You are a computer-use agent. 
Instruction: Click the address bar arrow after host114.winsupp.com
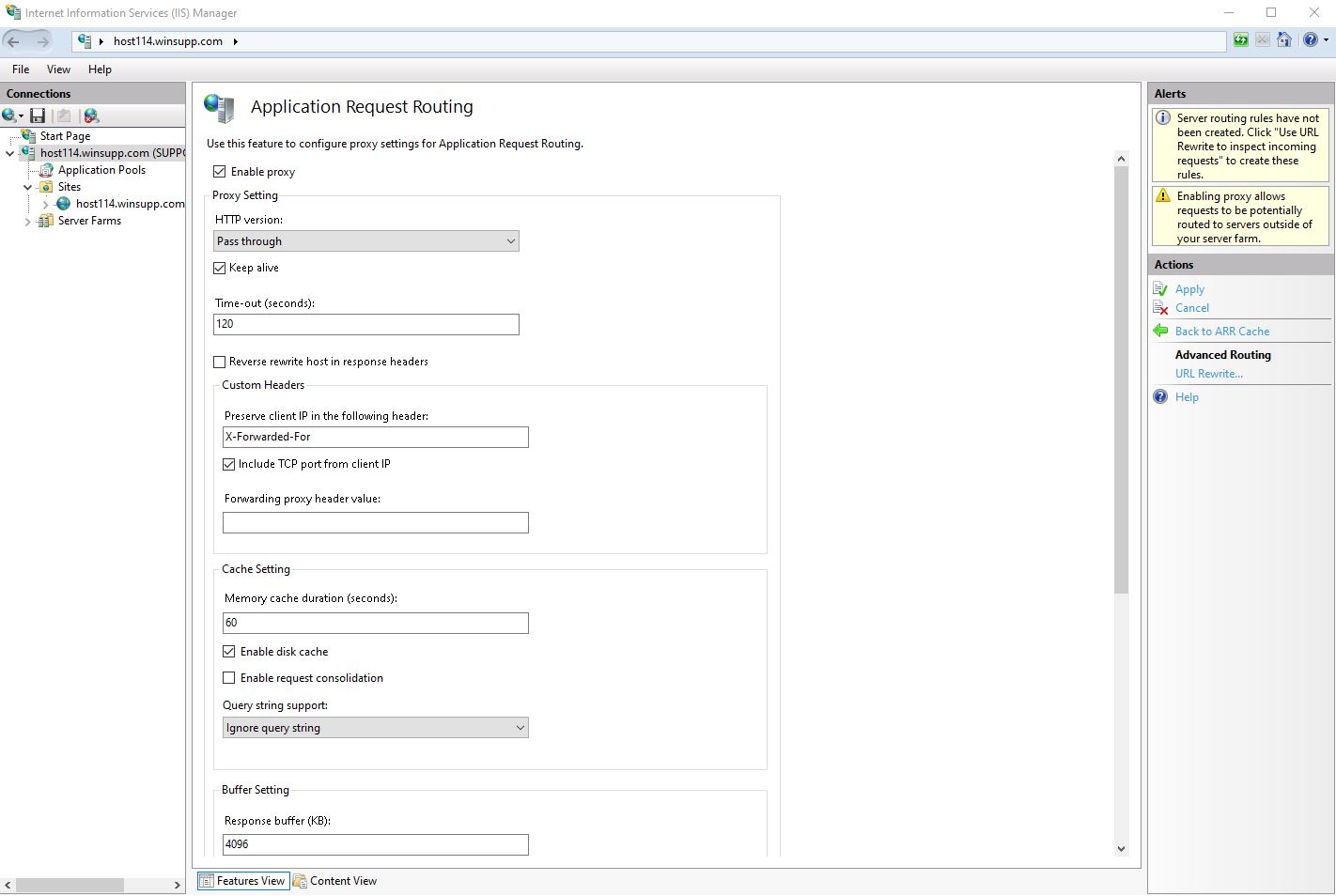[x=235, y=41]
